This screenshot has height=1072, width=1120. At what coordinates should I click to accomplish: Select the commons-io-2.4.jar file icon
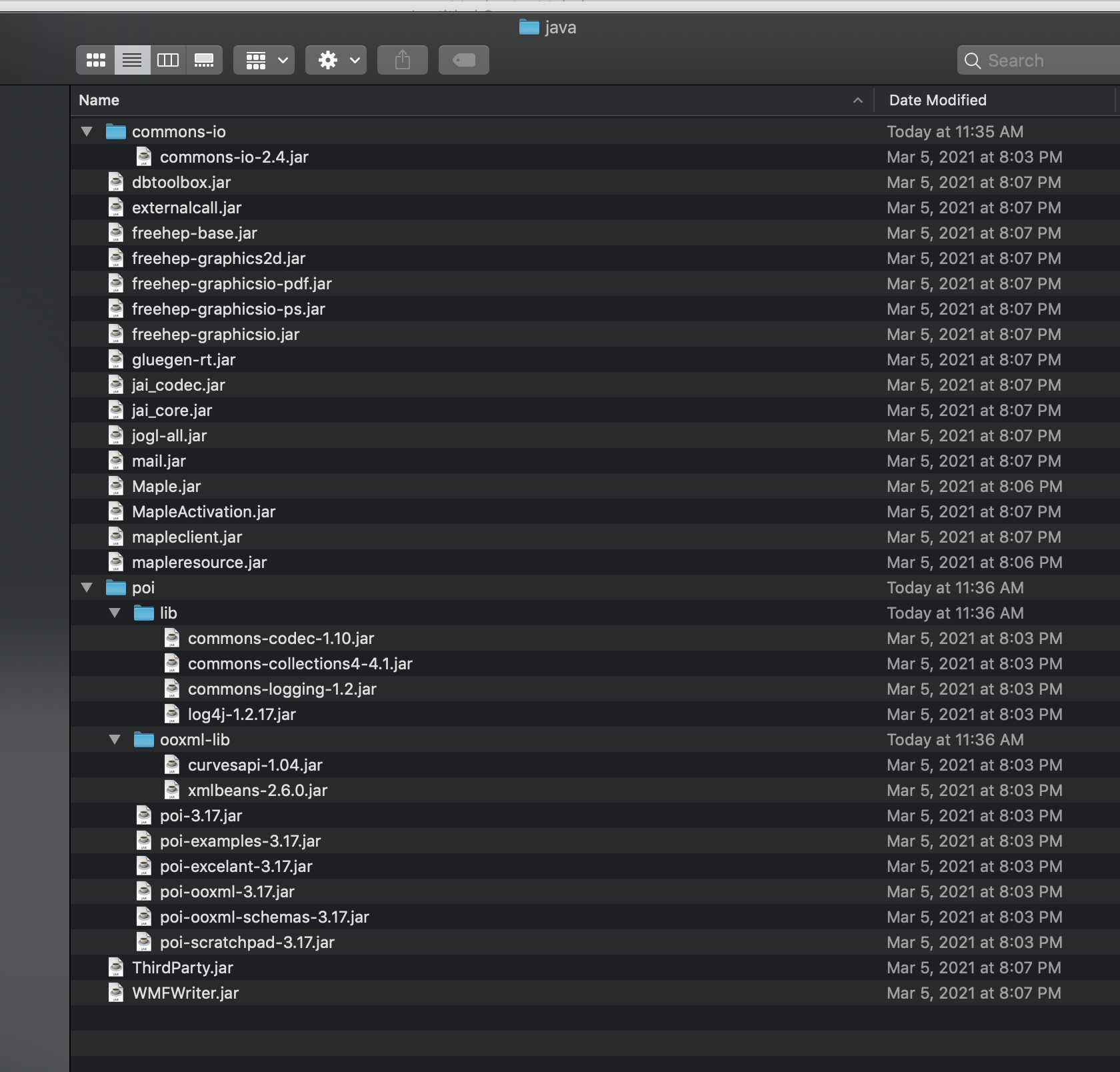144,157
